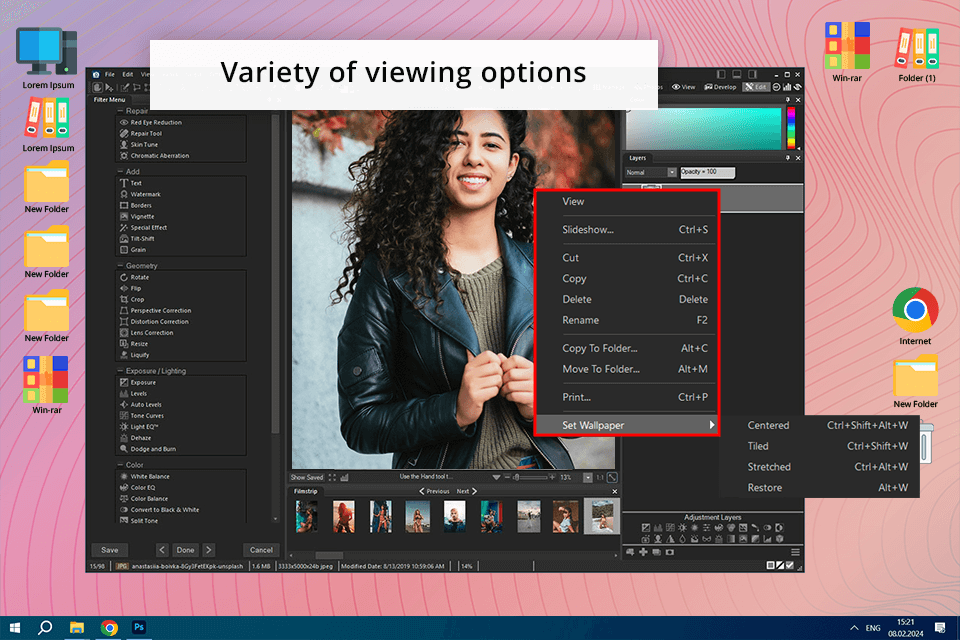Expand the Set Wallpaper submenu arrow
Image resolution: width=960 pixels, height=640 pixels.
[711, 424]
